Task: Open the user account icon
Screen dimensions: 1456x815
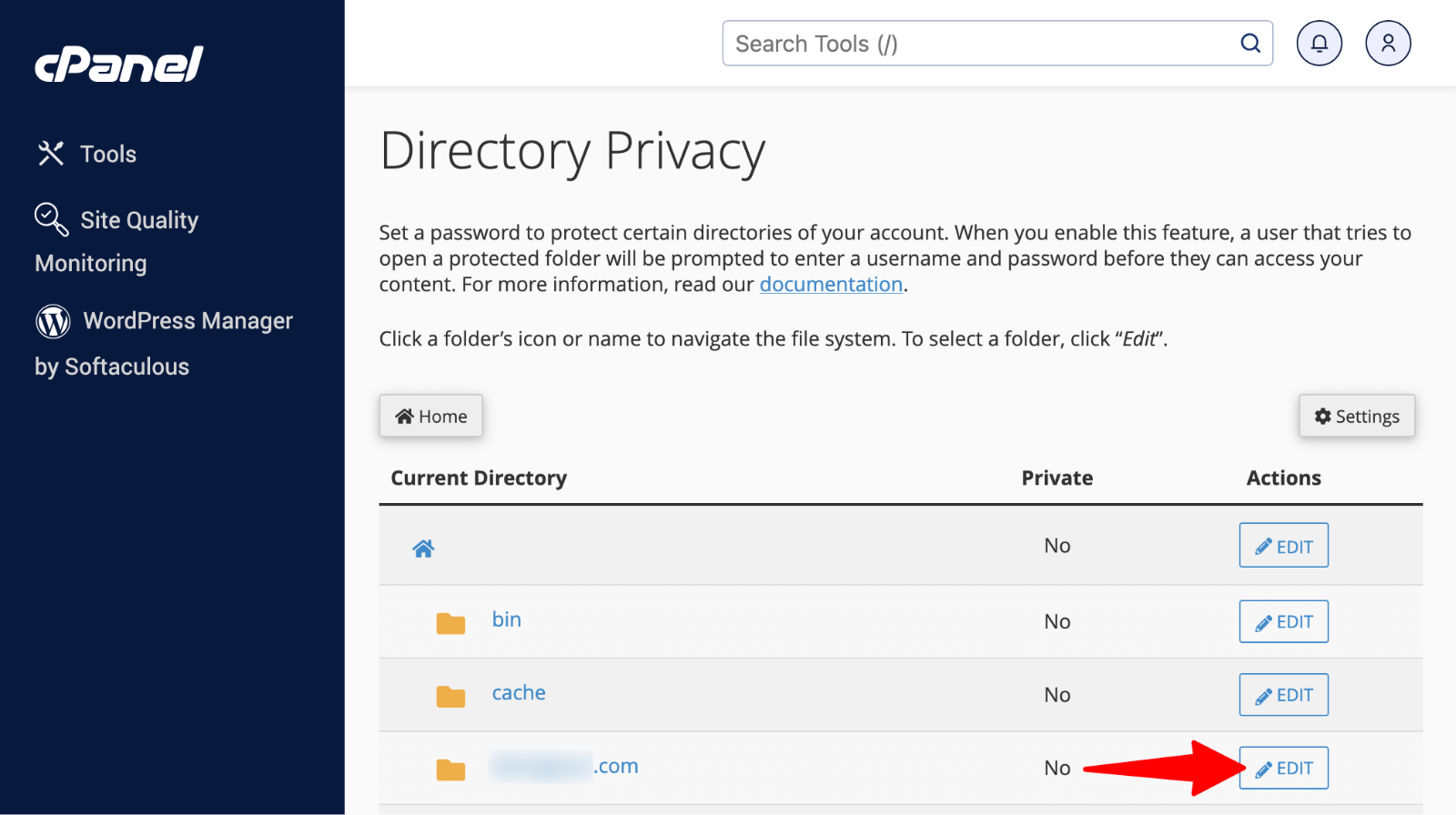Action: pyautogui.click(x=1388, y=44)
